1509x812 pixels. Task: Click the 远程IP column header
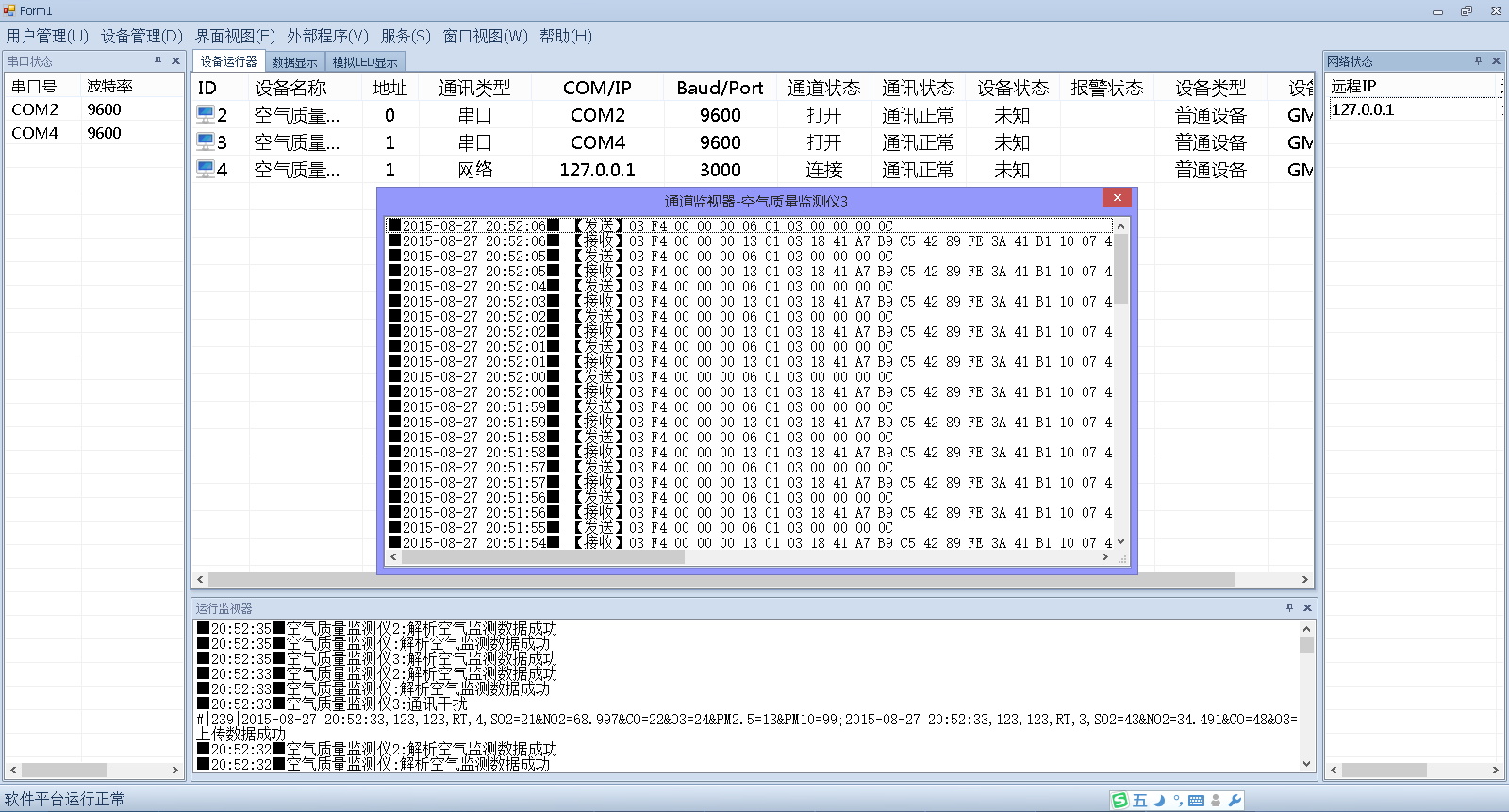(x=1413, y=86)
